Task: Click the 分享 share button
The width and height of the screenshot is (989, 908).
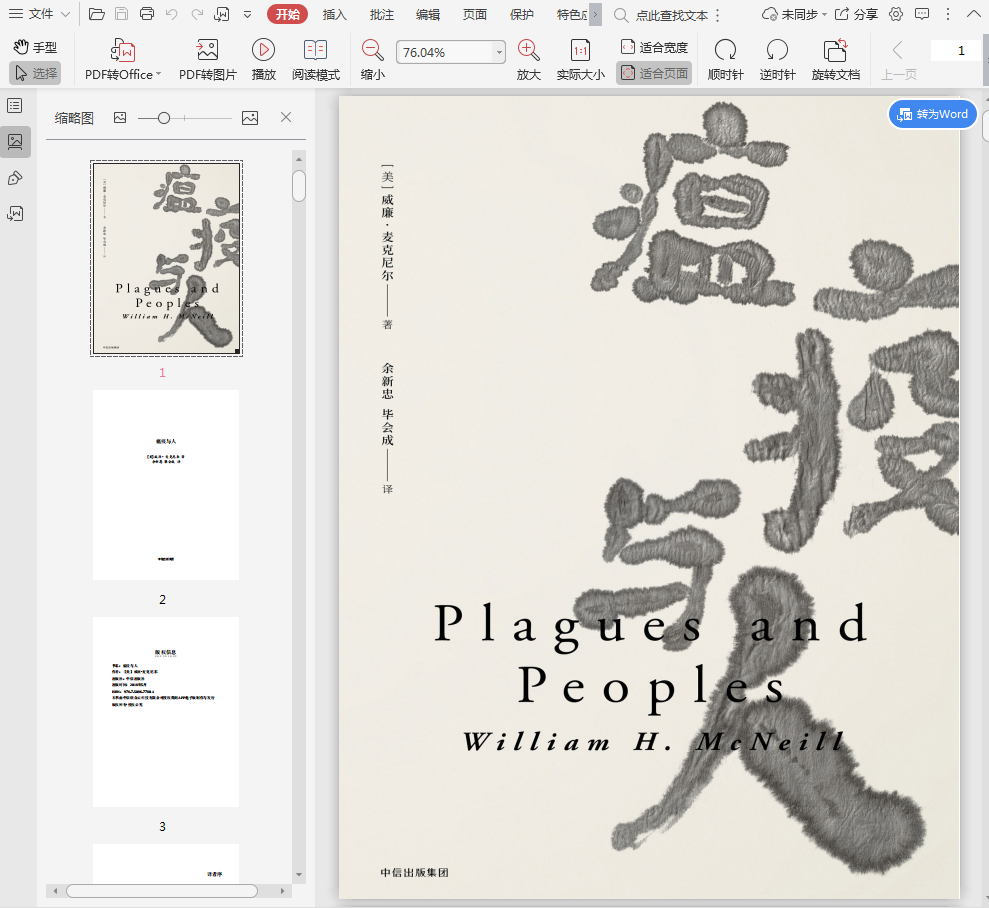Action: click(856, 14)
